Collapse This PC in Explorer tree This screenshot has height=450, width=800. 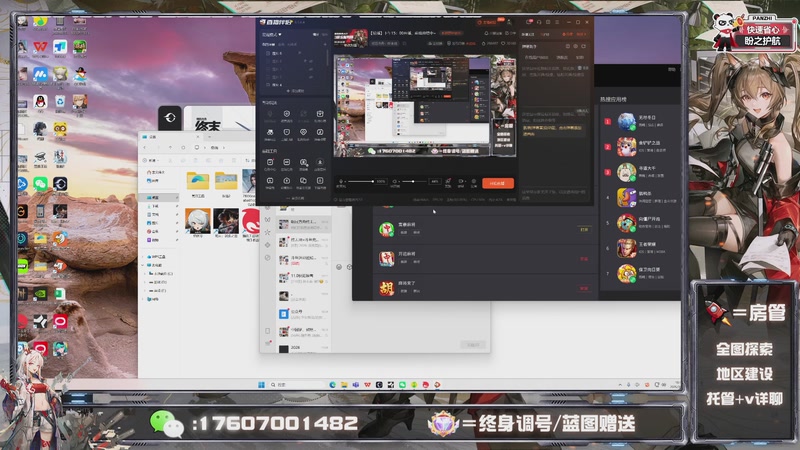pyautogui.click(x=142, y=265)
